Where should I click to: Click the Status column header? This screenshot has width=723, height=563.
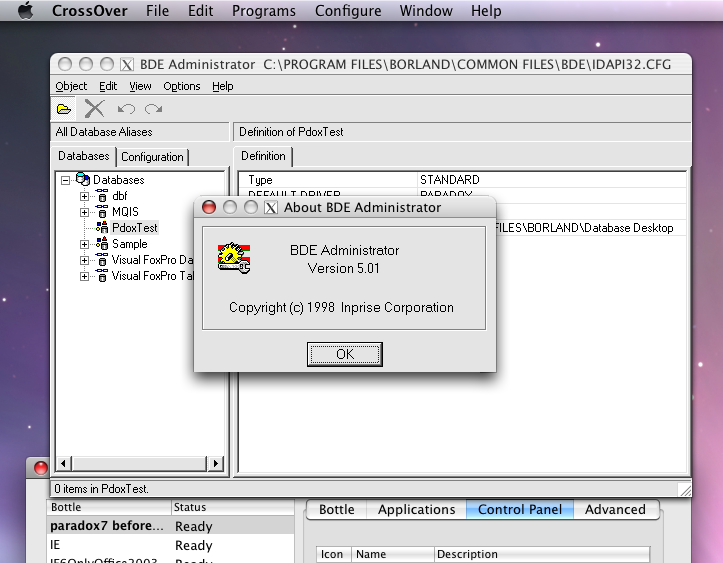pos(233,507)
